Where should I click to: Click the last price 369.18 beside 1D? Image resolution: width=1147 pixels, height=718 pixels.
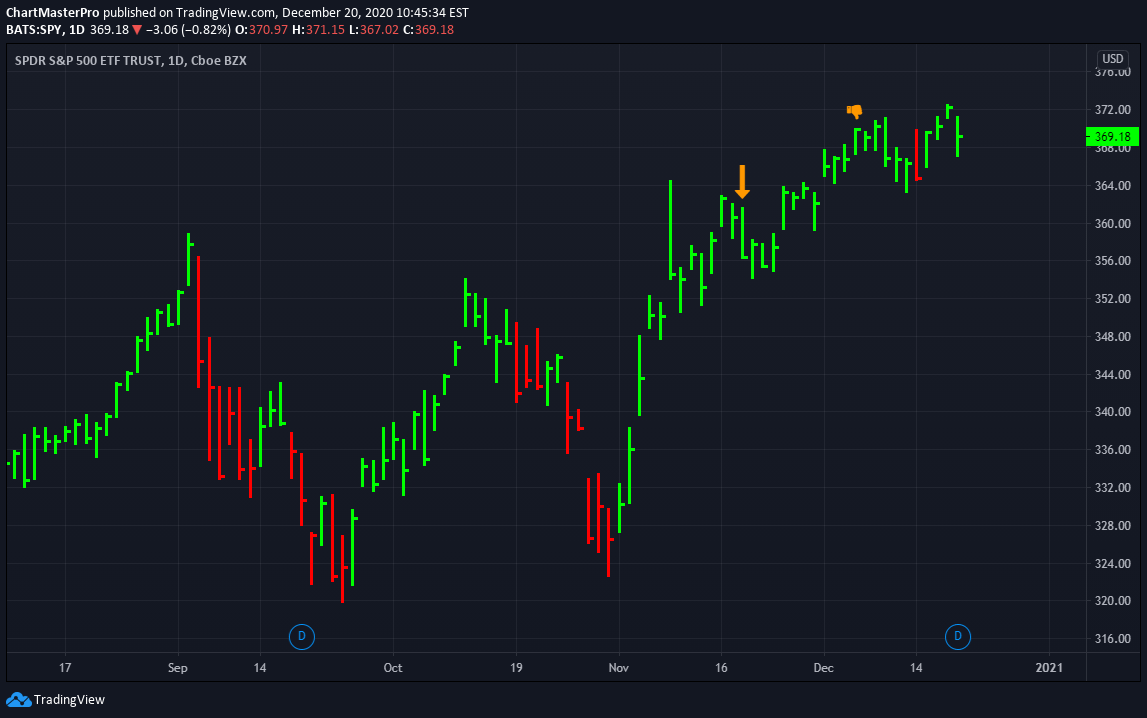tap(109, 30)
